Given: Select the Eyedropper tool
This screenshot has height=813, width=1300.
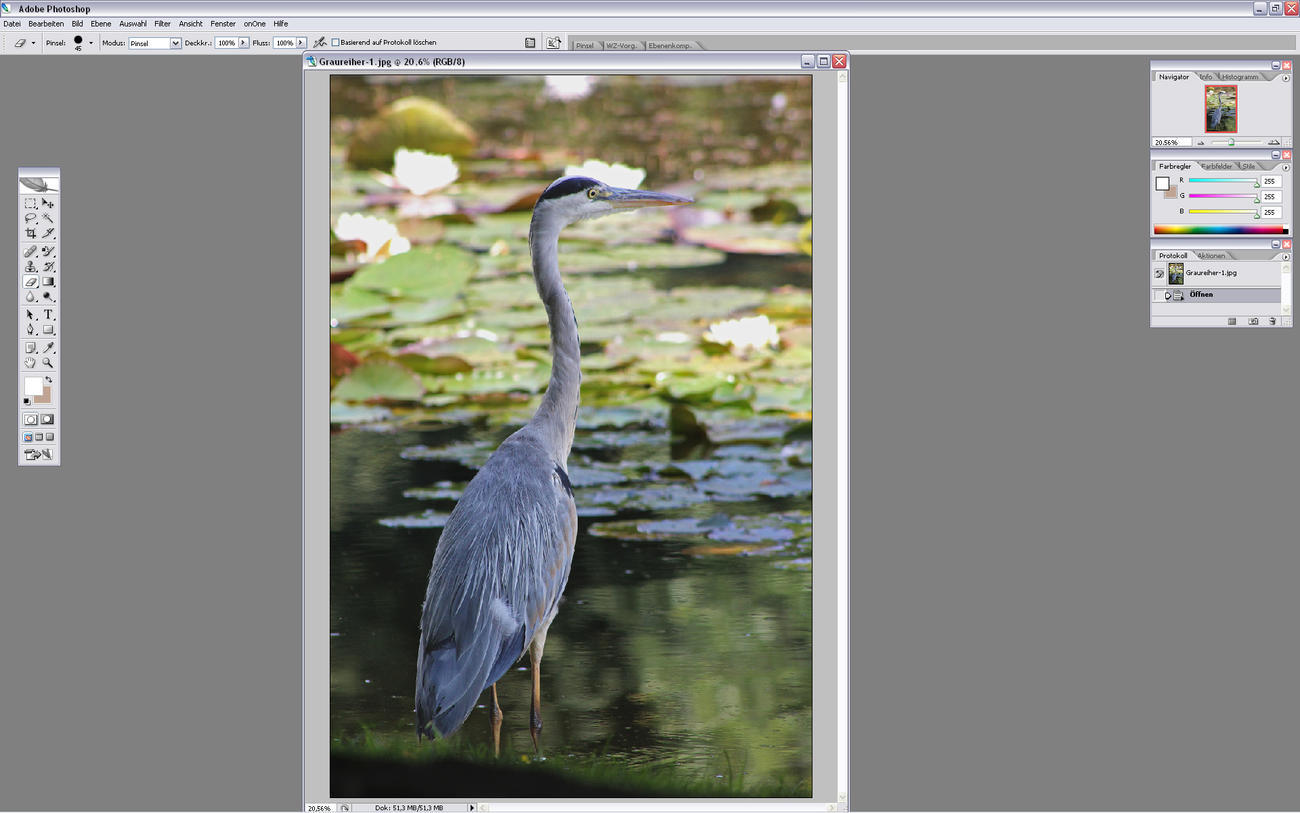Looking at the screenshot, I should click(x=48, y=348).
